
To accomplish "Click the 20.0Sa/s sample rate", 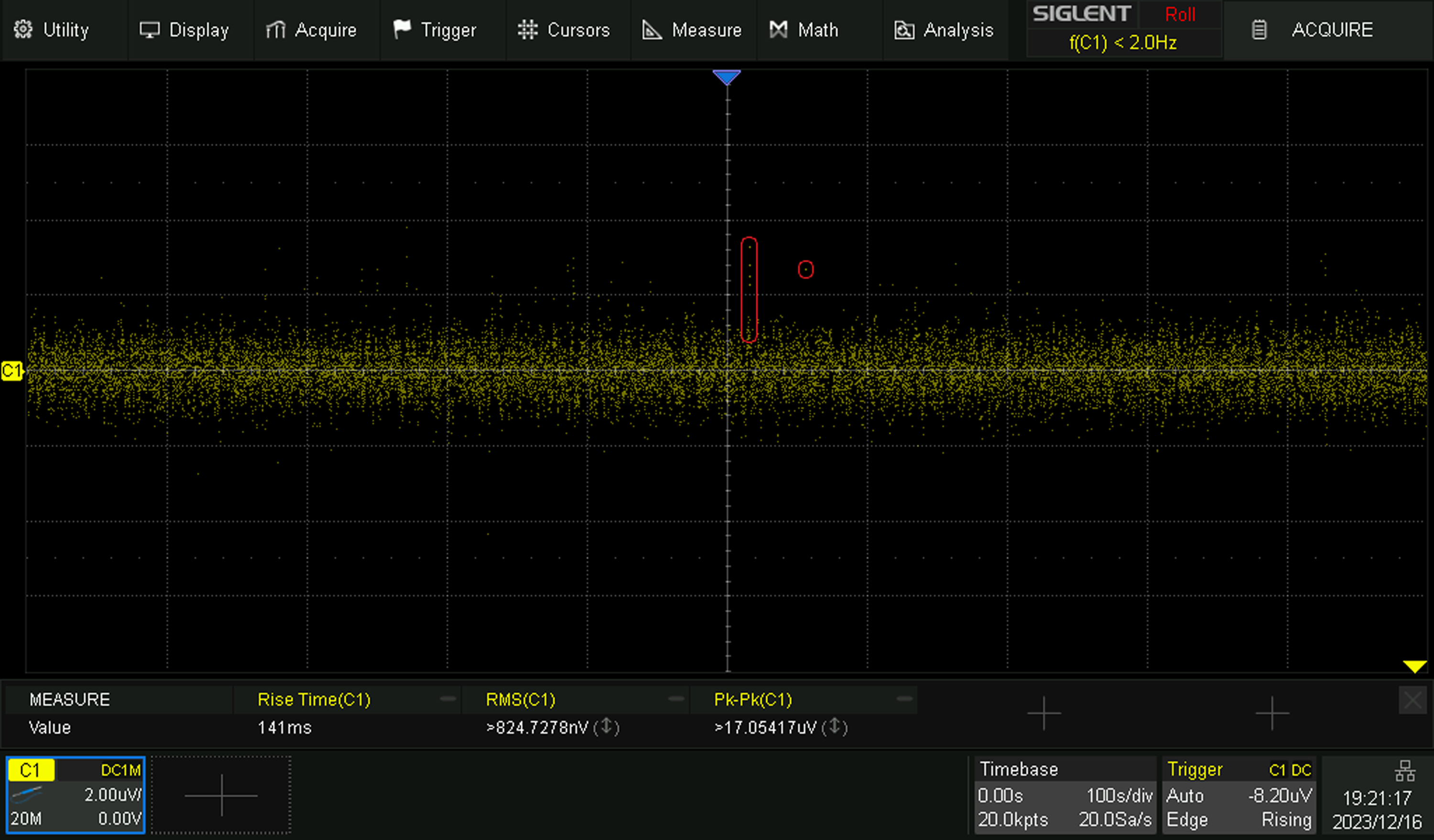I will click(1115, 819).
